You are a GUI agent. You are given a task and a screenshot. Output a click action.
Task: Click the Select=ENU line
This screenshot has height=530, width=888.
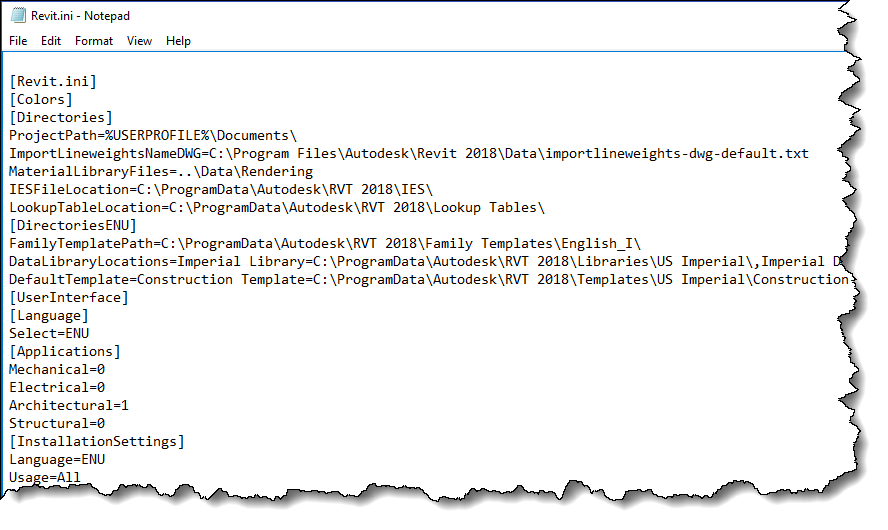(x=49, y=334)
